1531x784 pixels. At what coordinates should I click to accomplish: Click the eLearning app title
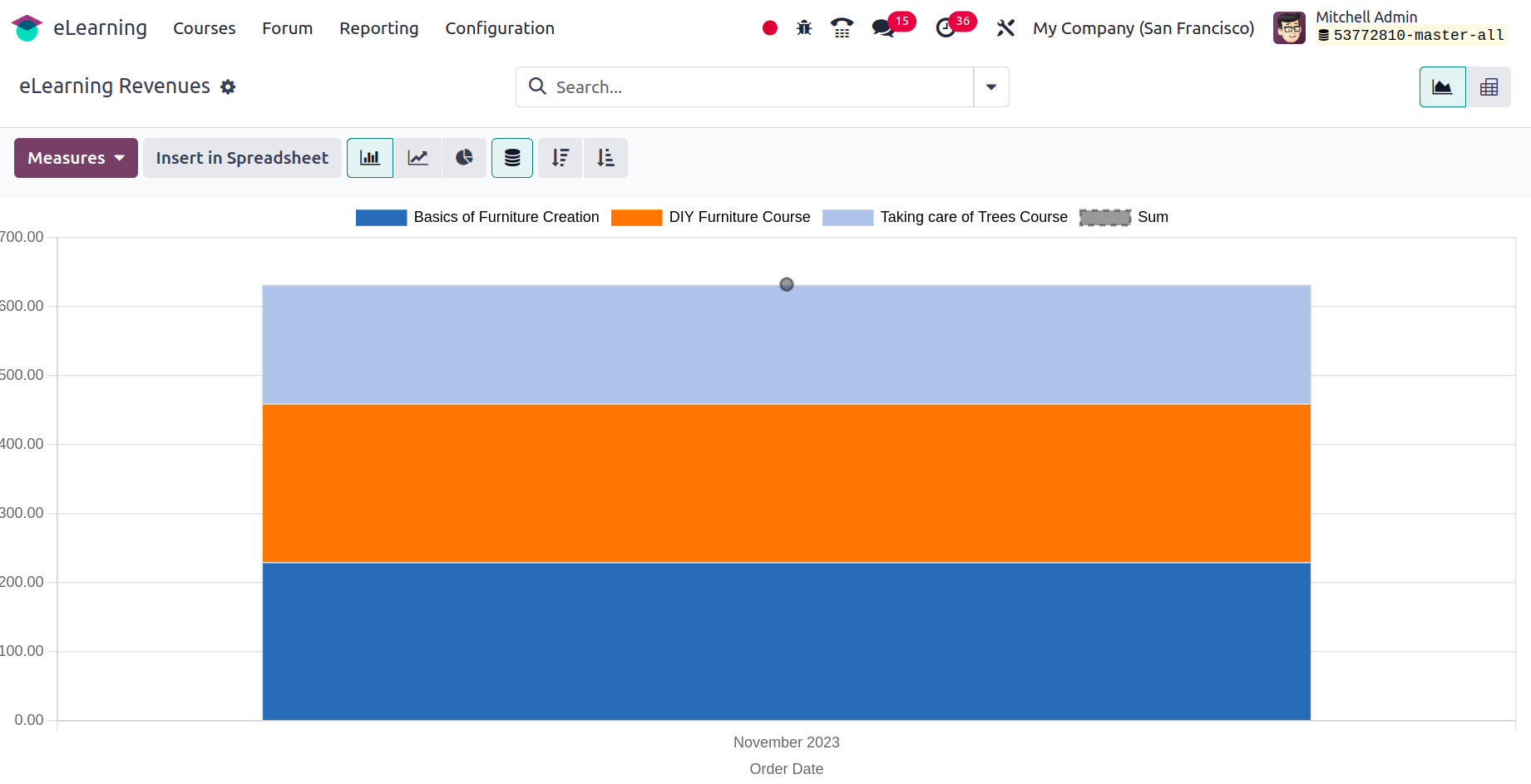click(101, 28)
